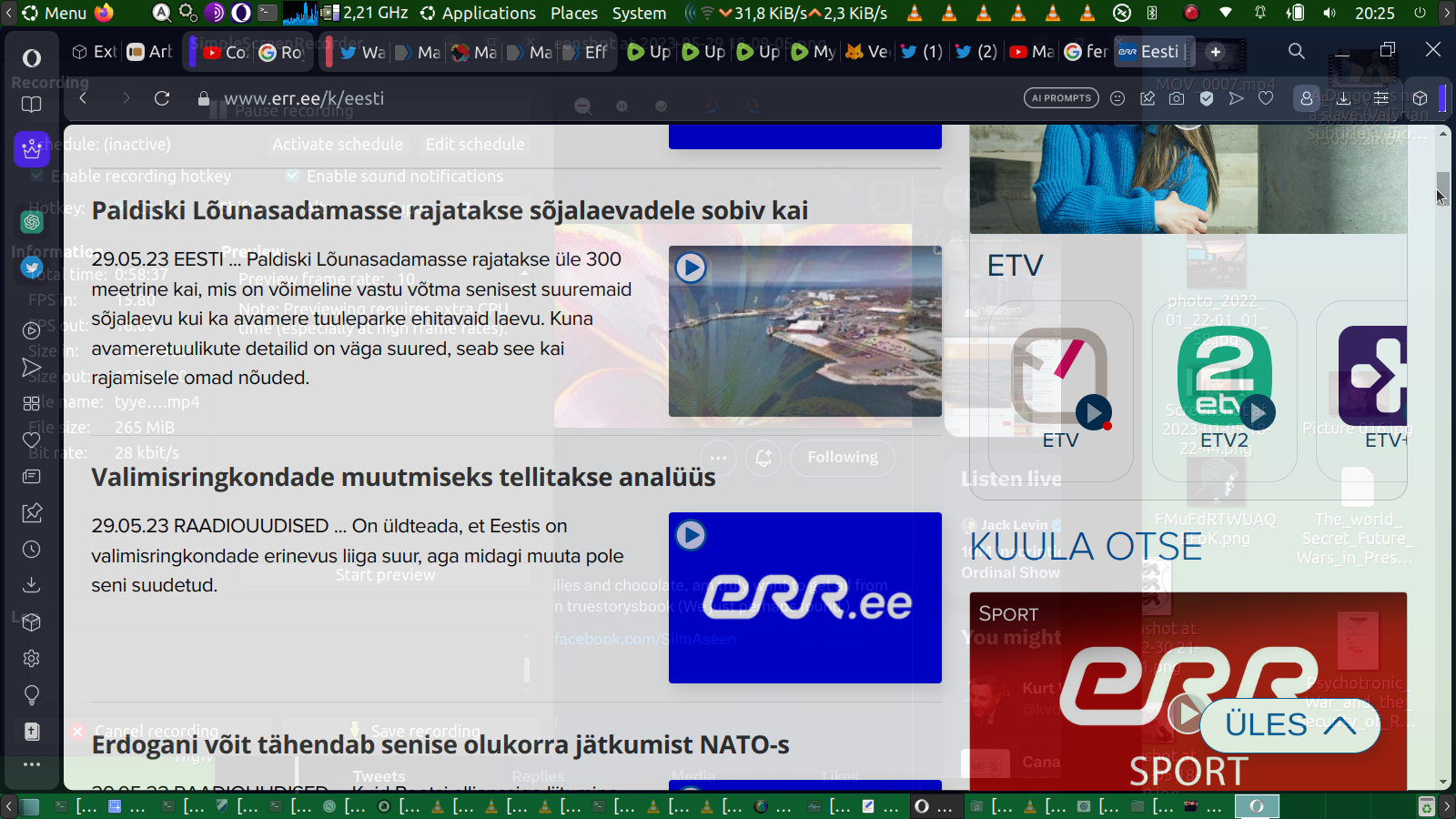Open the Twitter panel in the sidebar

(x=32, y=268)
